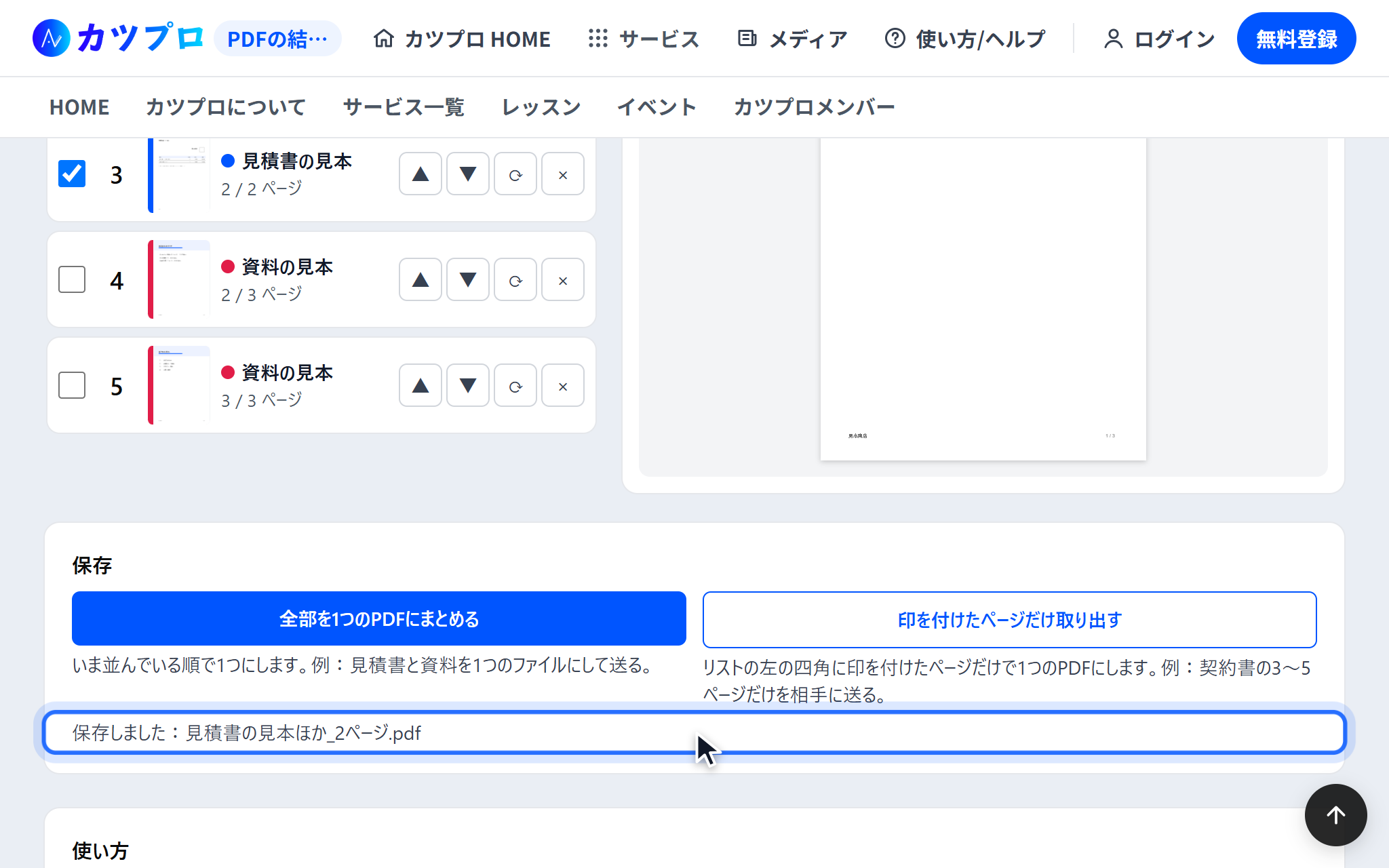Rotate page in row 4
The width and height of the screenshot is (1389, 868).
pos(515,279)
